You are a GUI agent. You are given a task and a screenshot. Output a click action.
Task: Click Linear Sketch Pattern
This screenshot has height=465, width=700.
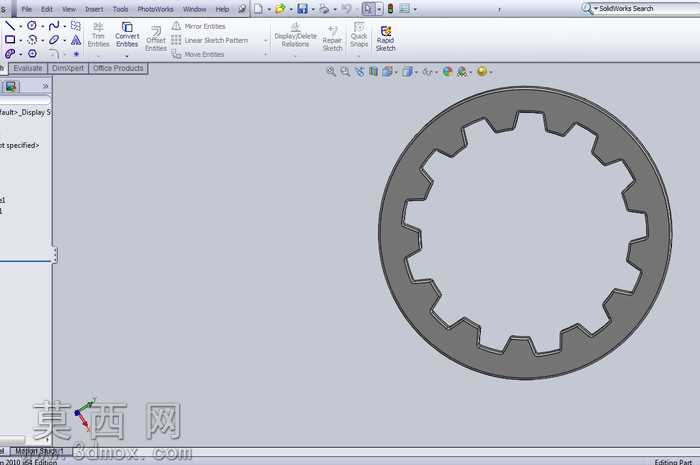209,40
